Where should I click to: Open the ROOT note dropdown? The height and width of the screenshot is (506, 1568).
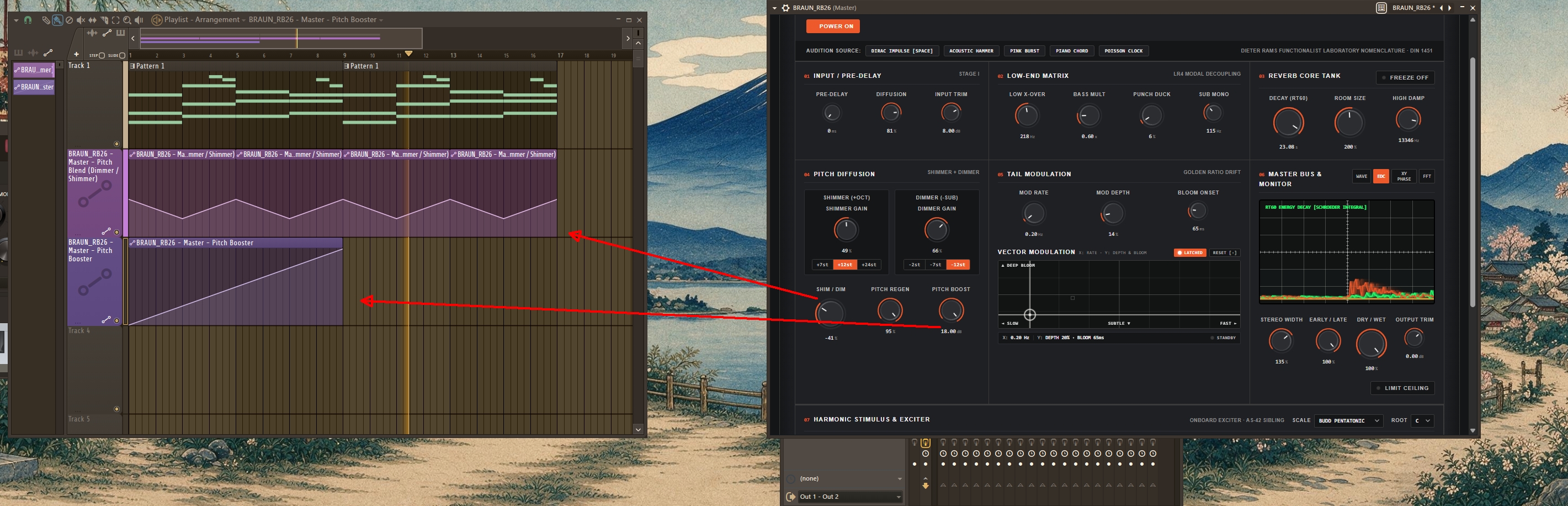click(1422, 421)
